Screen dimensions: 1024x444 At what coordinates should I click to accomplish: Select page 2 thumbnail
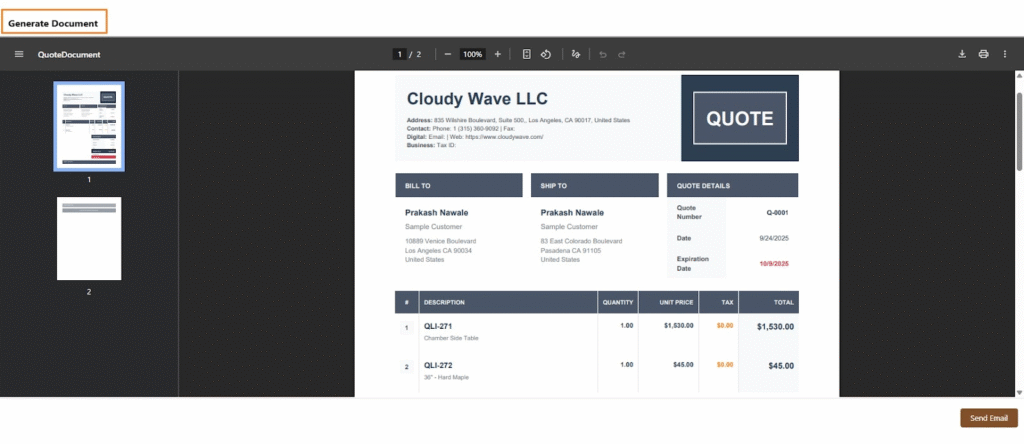coord(89,238)
